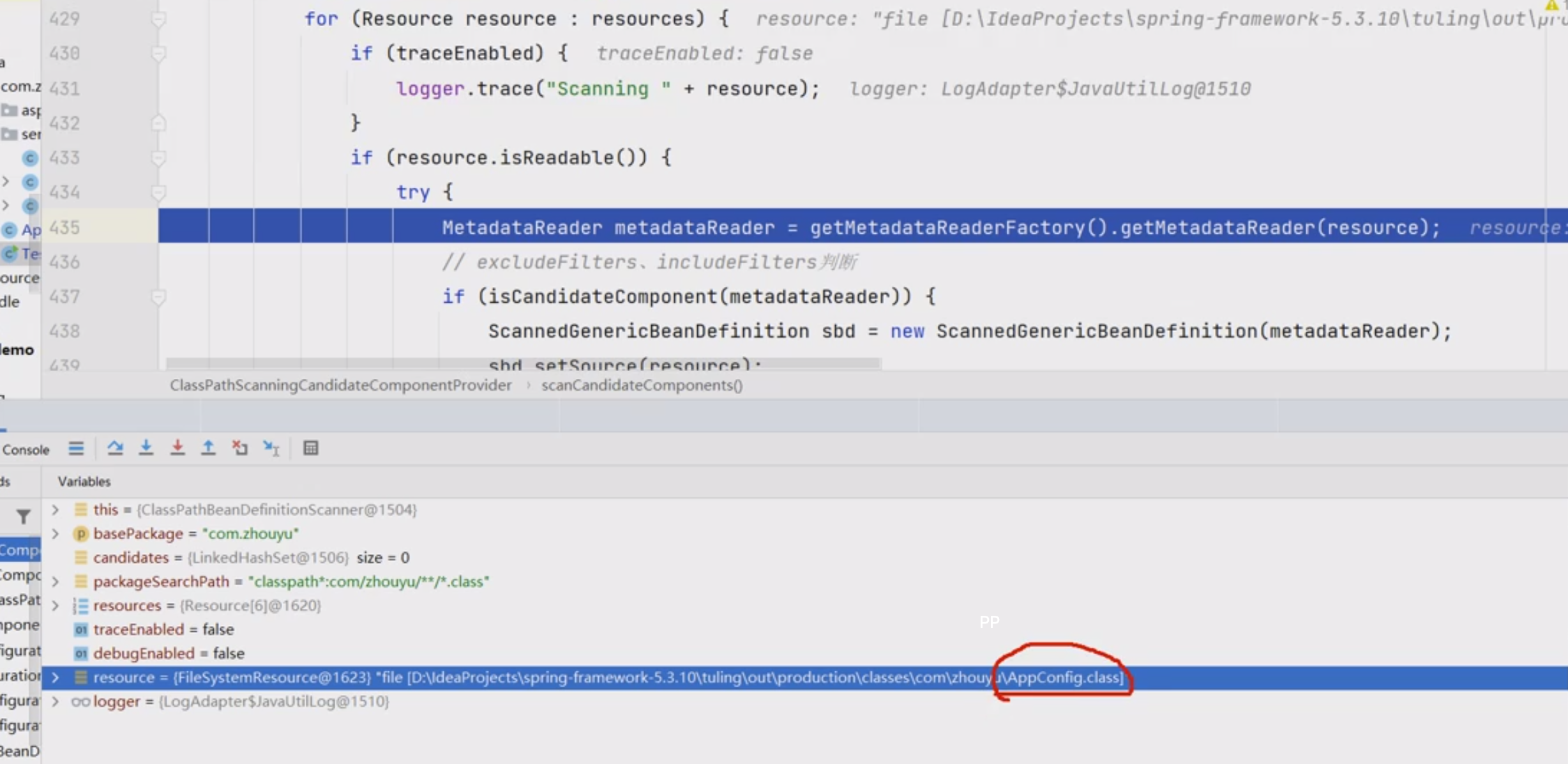Click the Step Into icon

146,448
